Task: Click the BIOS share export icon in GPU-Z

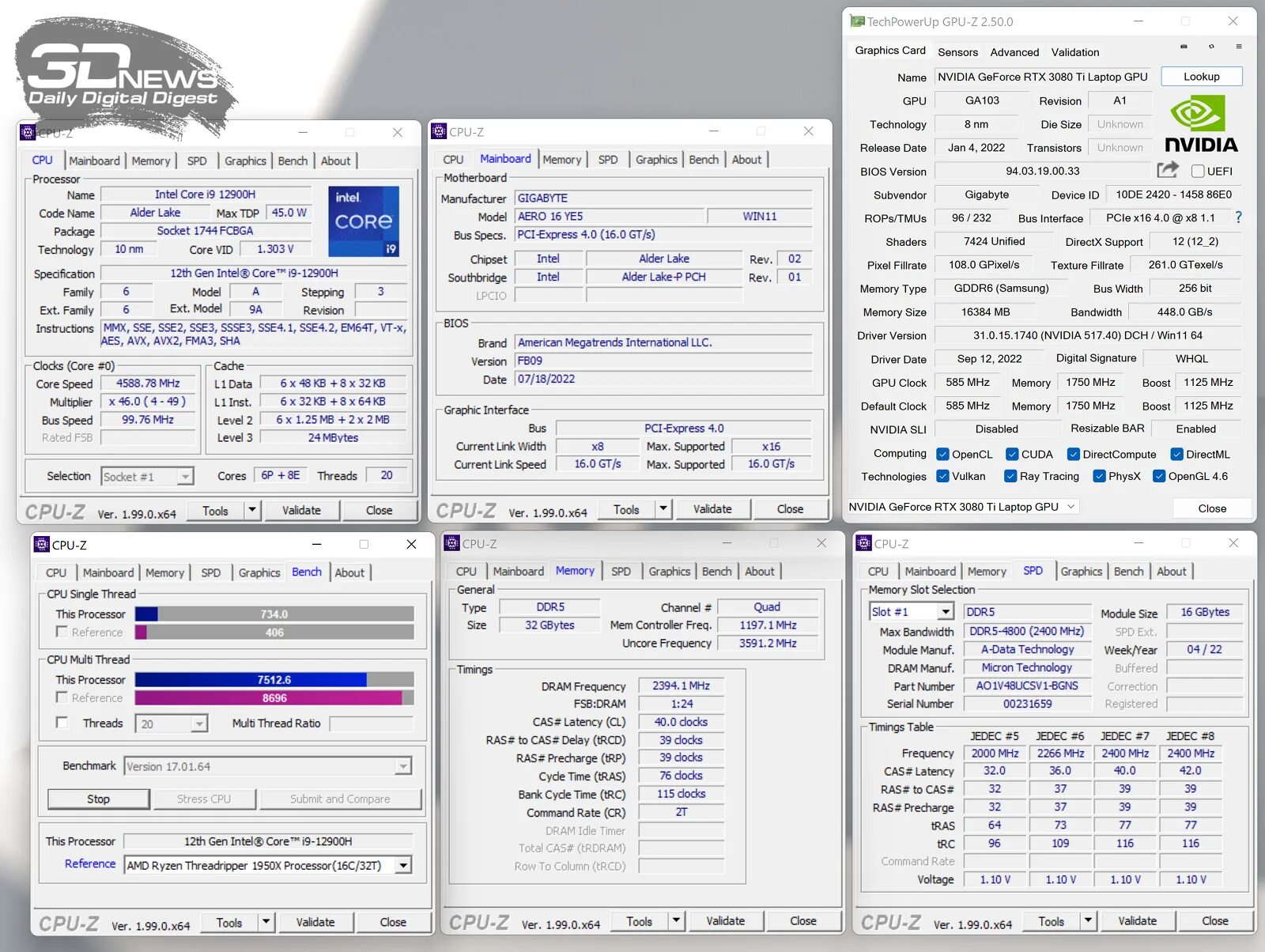Action: tap(1168, 170)
